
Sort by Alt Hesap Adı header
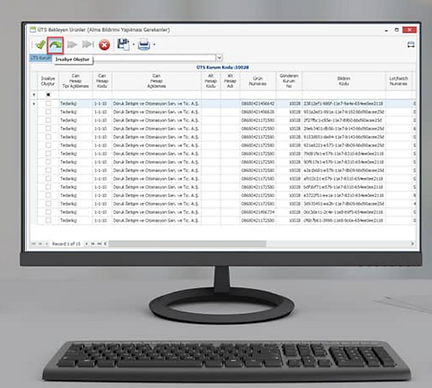point(230,81)
